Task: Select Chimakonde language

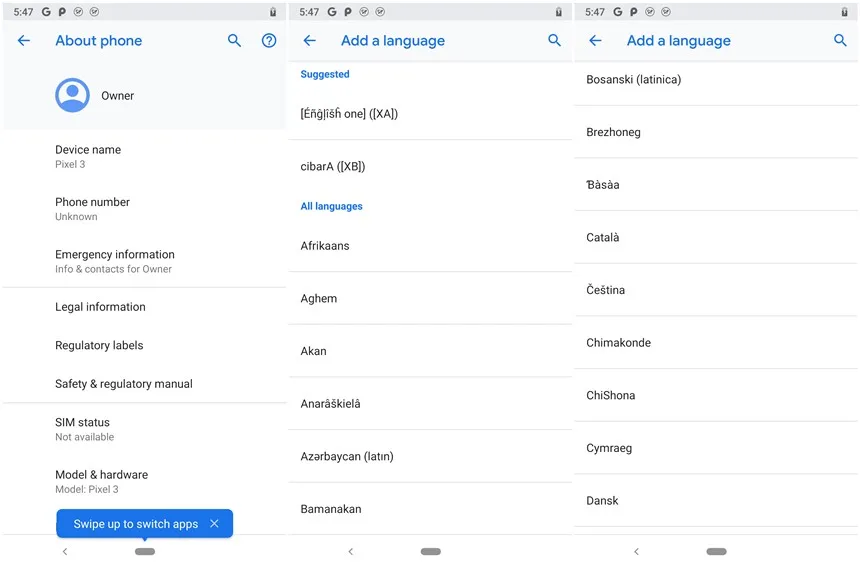Action: pos(716,343)
